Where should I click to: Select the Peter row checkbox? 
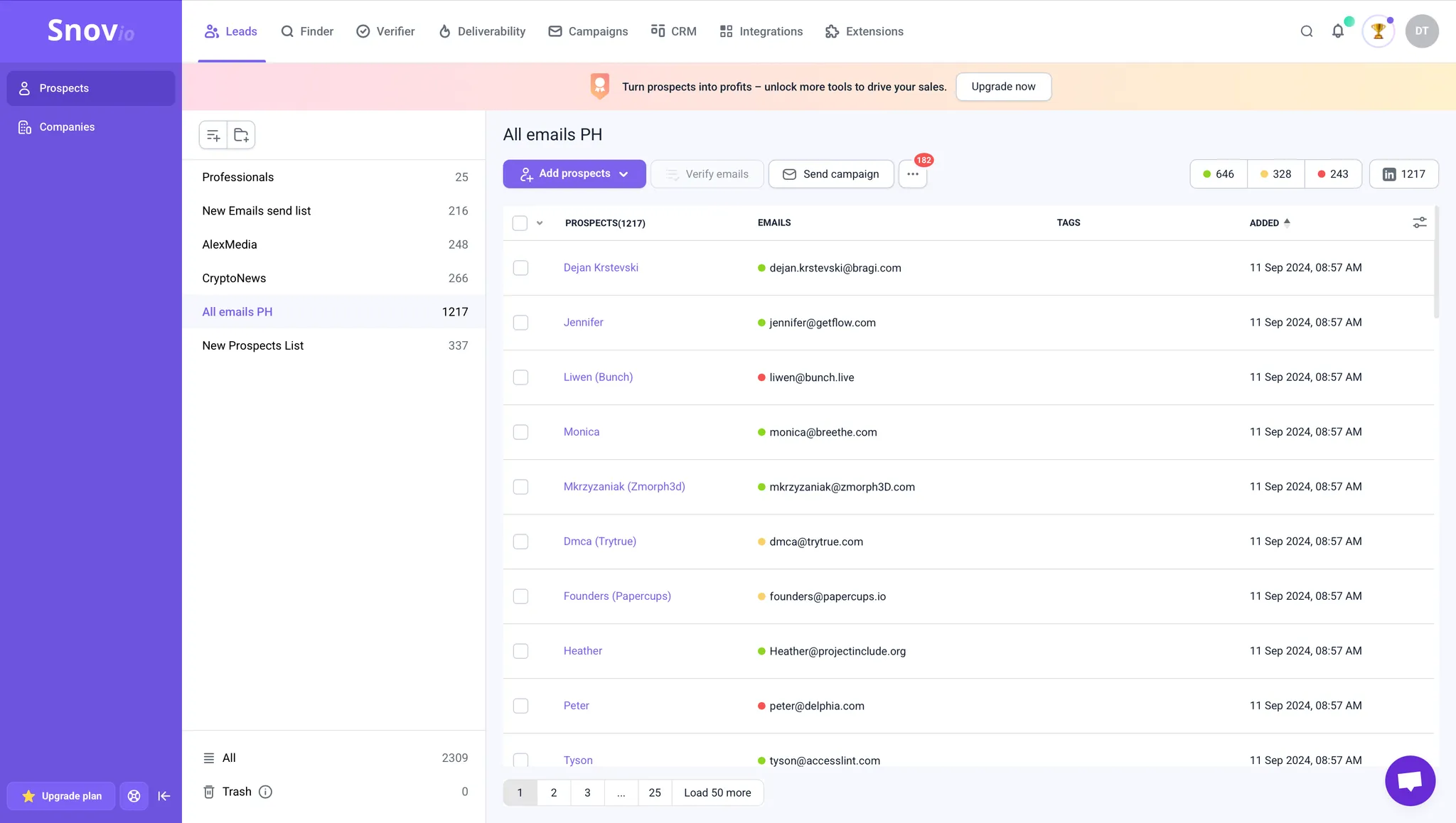[x=520, y=706]
